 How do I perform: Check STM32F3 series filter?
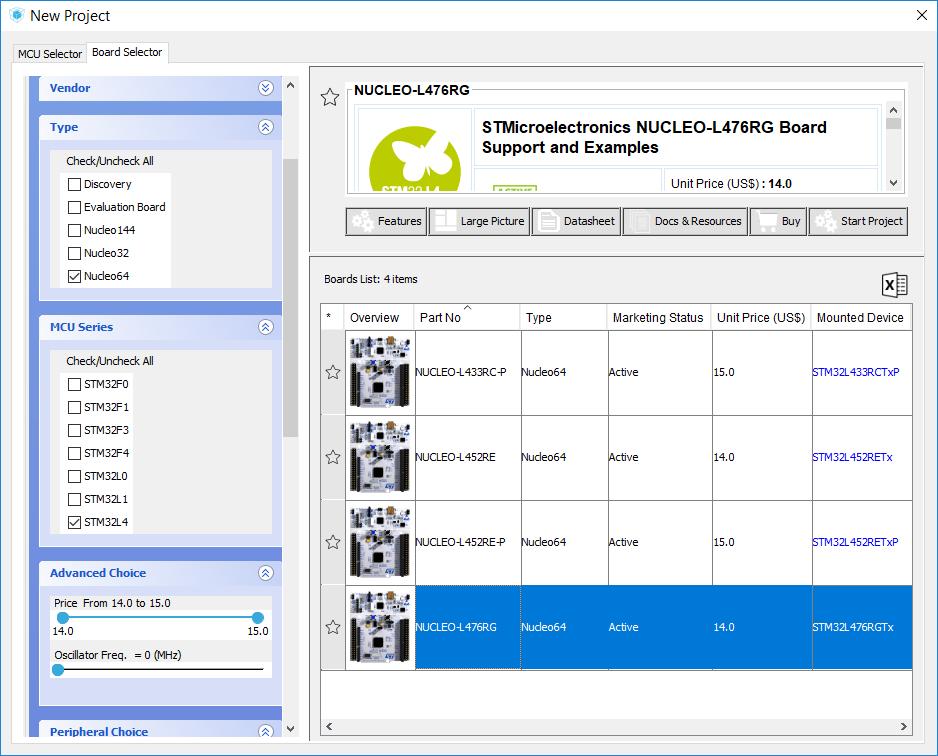coord(74,430)
